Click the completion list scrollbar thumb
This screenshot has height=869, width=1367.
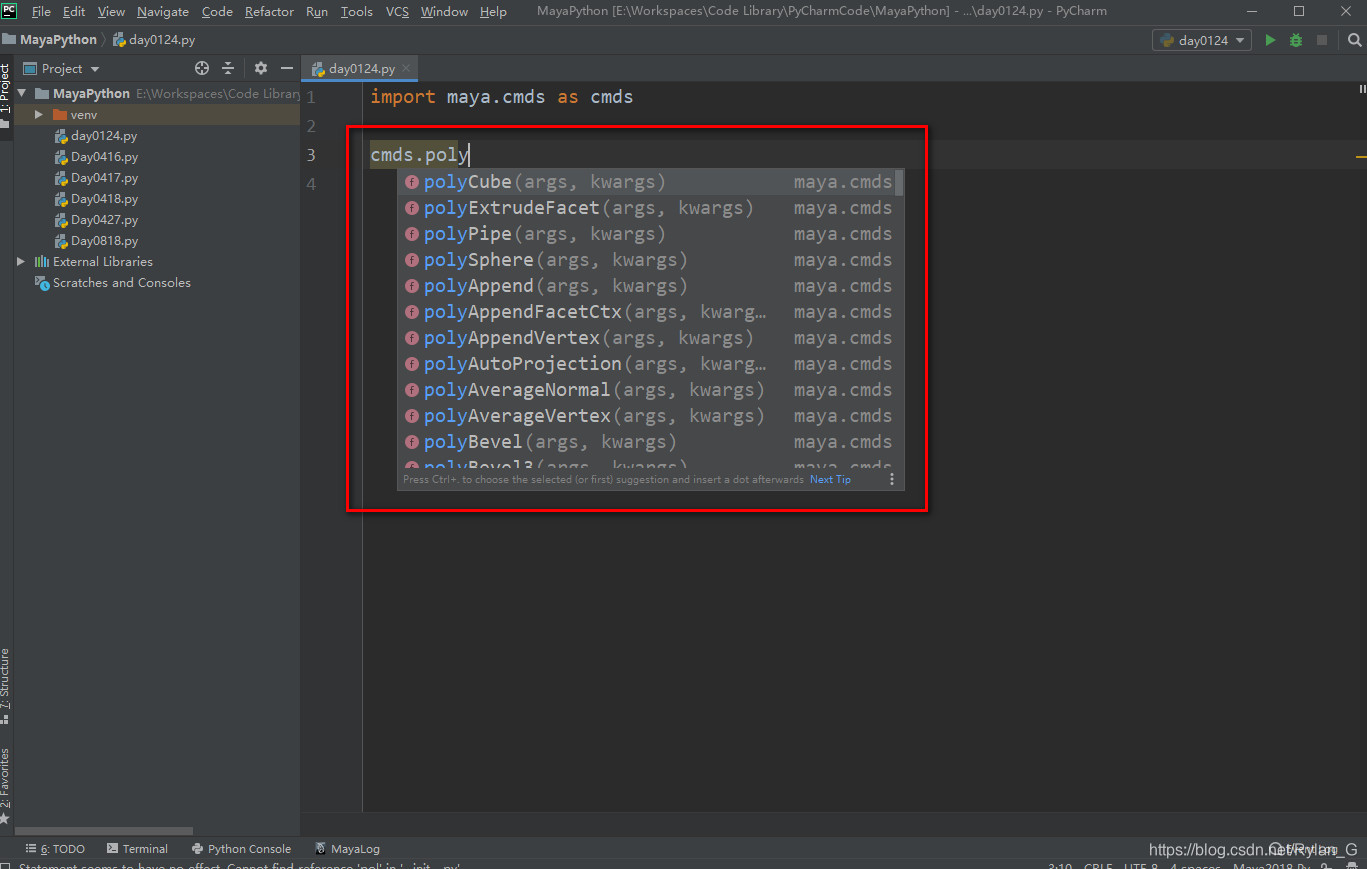click(900, 182)
